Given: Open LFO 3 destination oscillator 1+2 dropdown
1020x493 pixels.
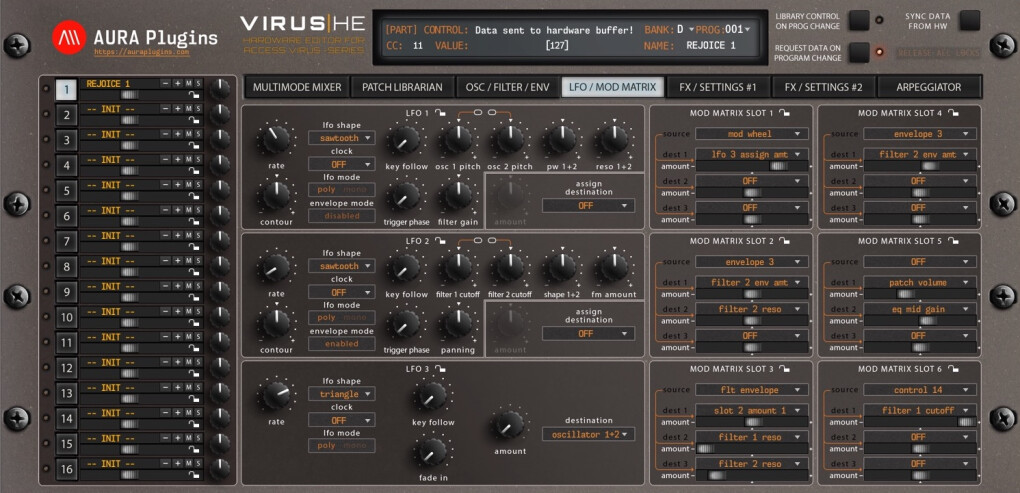Looking at the screenshot, I should pos(589,434).
